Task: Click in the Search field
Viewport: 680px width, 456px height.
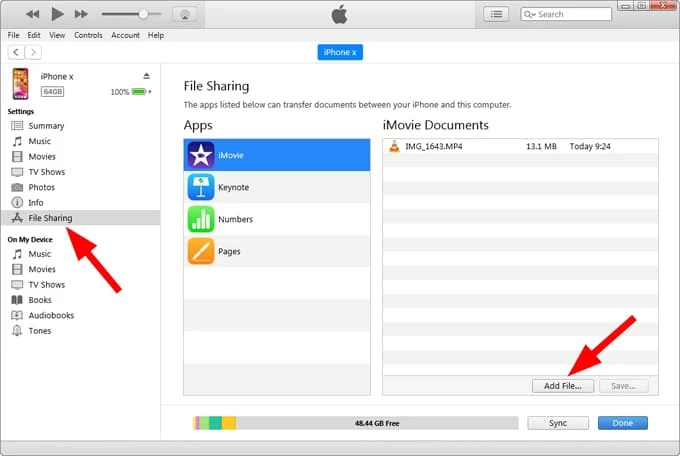Action: 560,14
